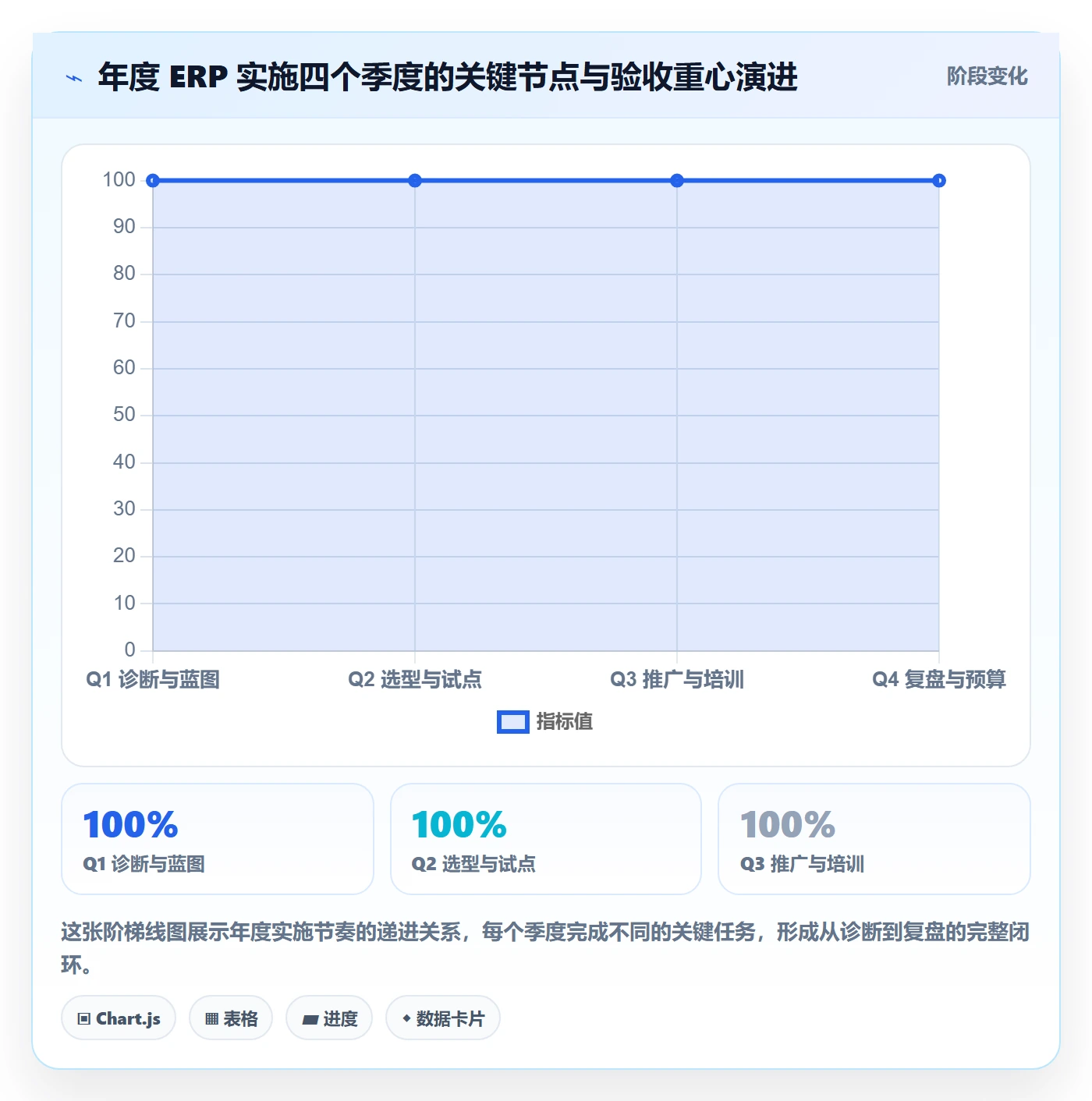
Task: Click the Q2 选型与试点 axis label
Action: (415, 680)
